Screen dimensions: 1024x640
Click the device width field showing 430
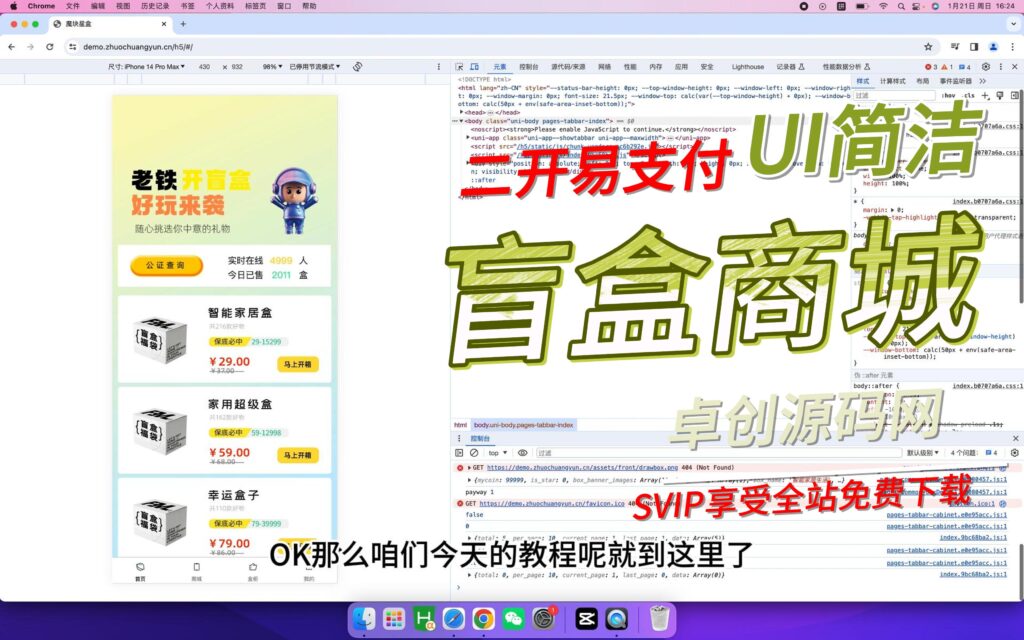tap(204, 67)
